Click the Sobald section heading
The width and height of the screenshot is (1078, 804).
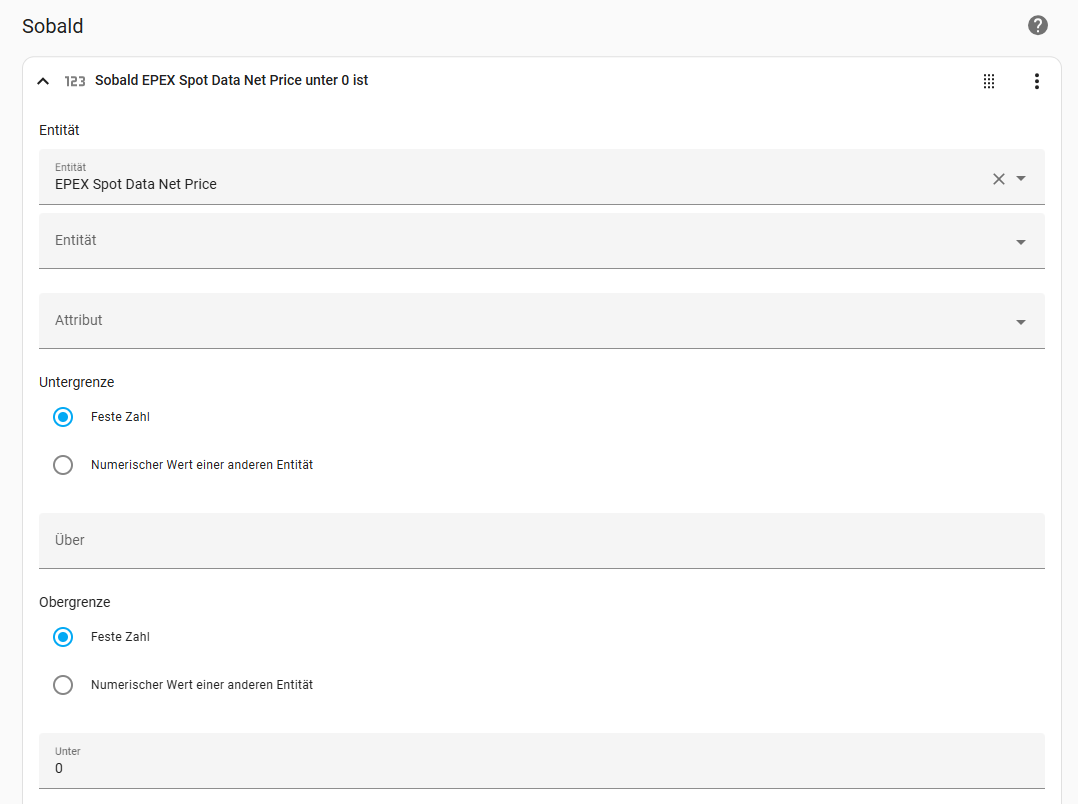coord(53,27)
